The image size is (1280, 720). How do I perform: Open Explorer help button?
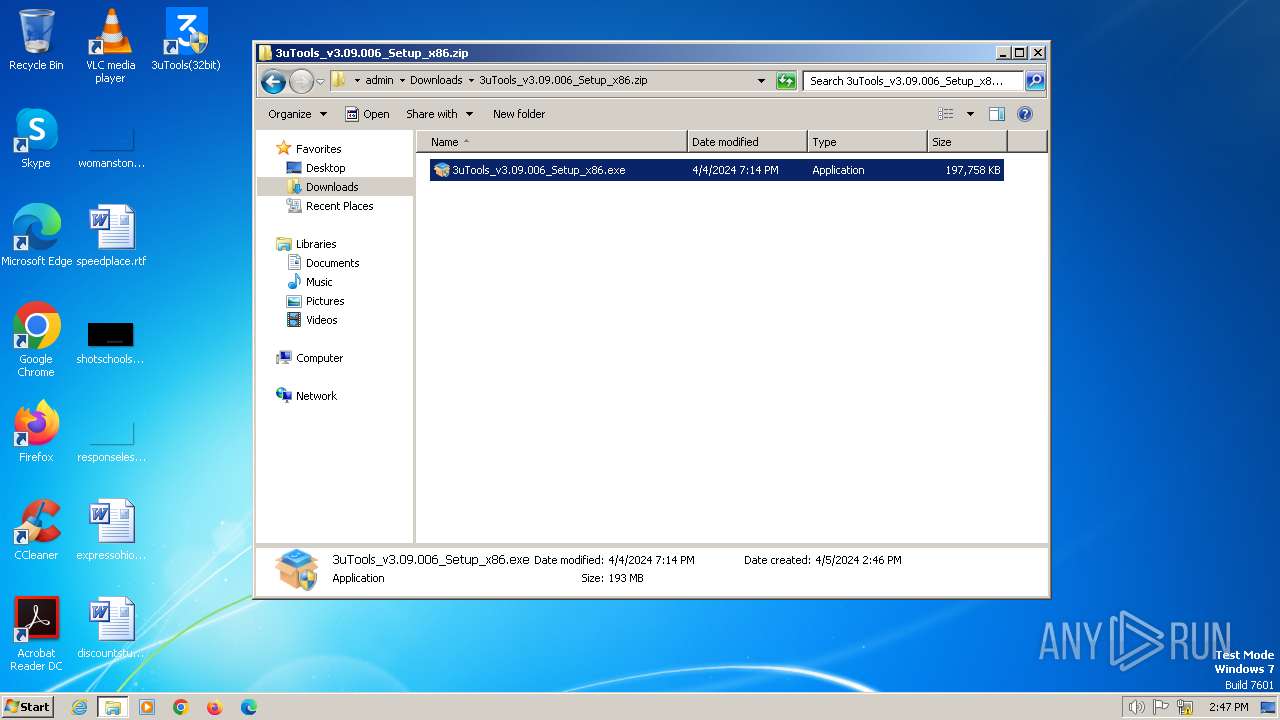1025,114
